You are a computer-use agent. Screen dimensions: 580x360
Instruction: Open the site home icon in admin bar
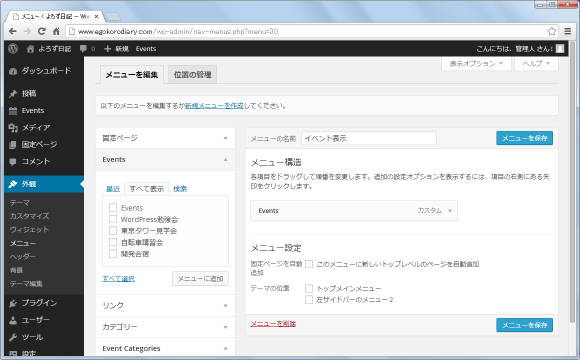(x=30, y=49)
